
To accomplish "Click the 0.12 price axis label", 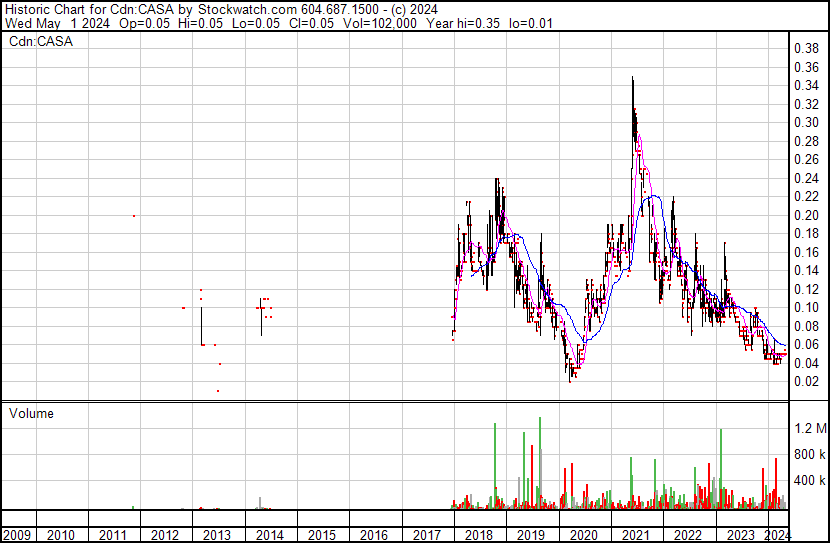I will coord(806,289).
